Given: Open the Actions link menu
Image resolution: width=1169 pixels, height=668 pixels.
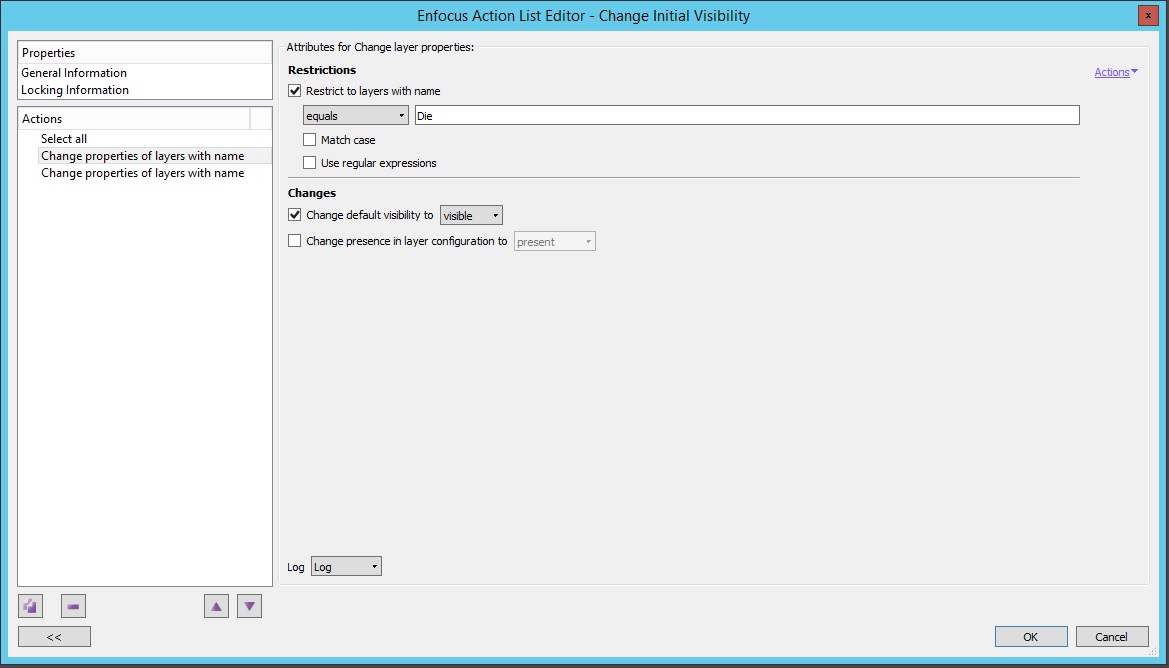Looking at the screenshot, I should click(1116, 72).
